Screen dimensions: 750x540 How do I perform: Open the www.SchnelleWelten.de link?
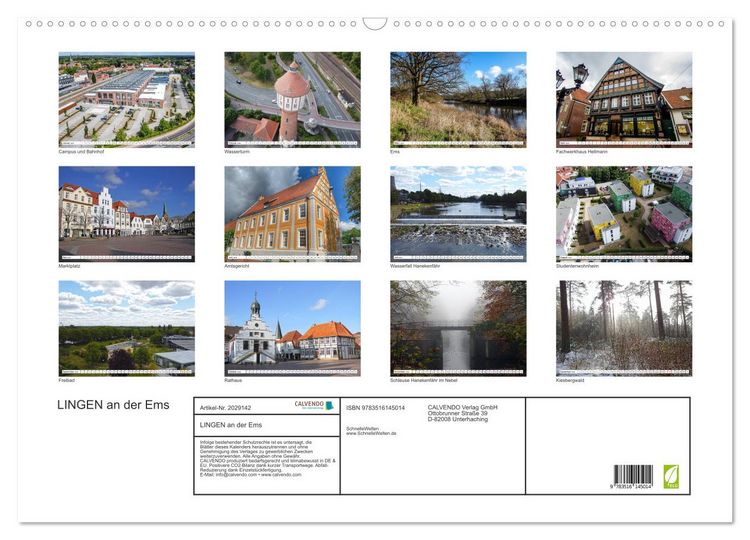click(x=371, y=433)
